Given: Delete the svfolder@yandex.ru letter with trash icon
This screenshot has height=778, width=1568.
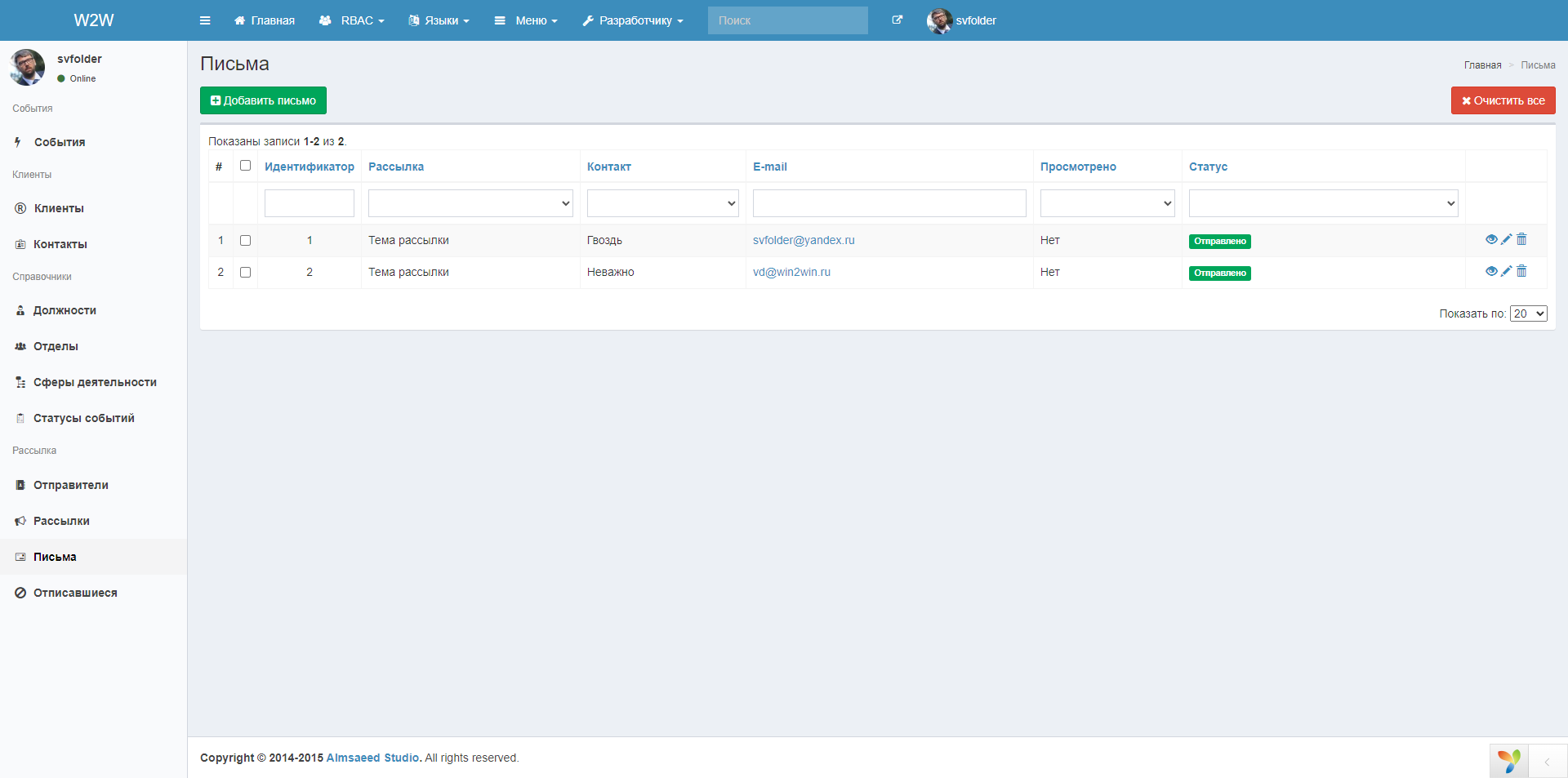Looking at the screenshot, I should [1521, 239].
